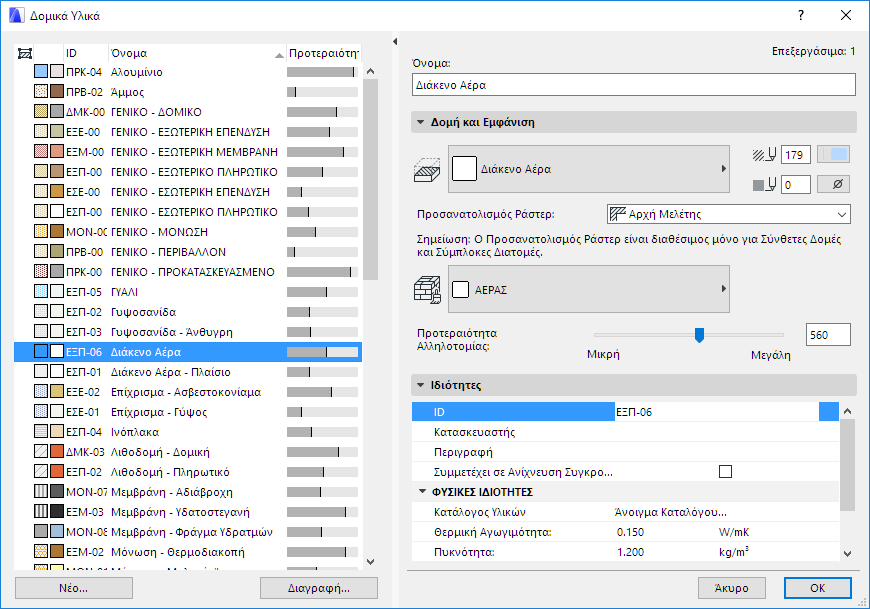Click the hatch icon of Λιθοδομή - Δομική

point(41,451)
